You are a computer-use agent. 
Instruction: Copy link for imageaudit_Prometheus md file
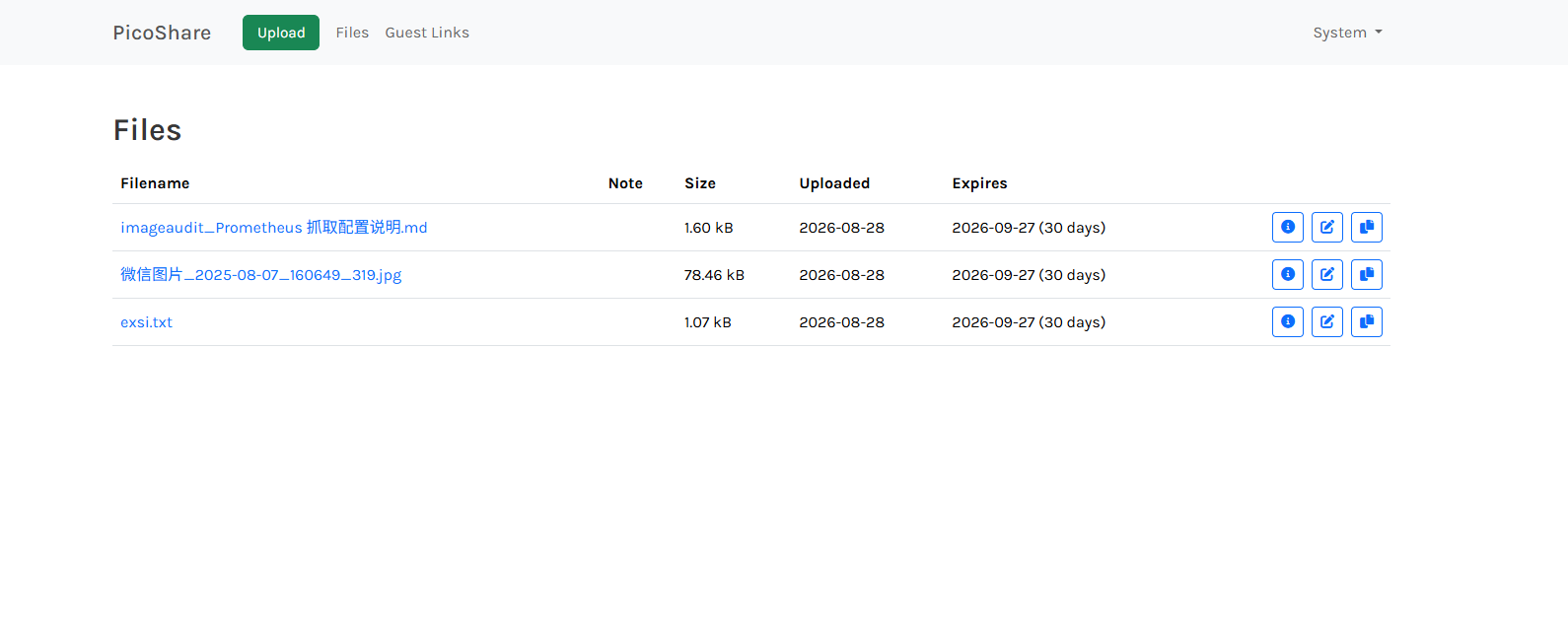1367,228
